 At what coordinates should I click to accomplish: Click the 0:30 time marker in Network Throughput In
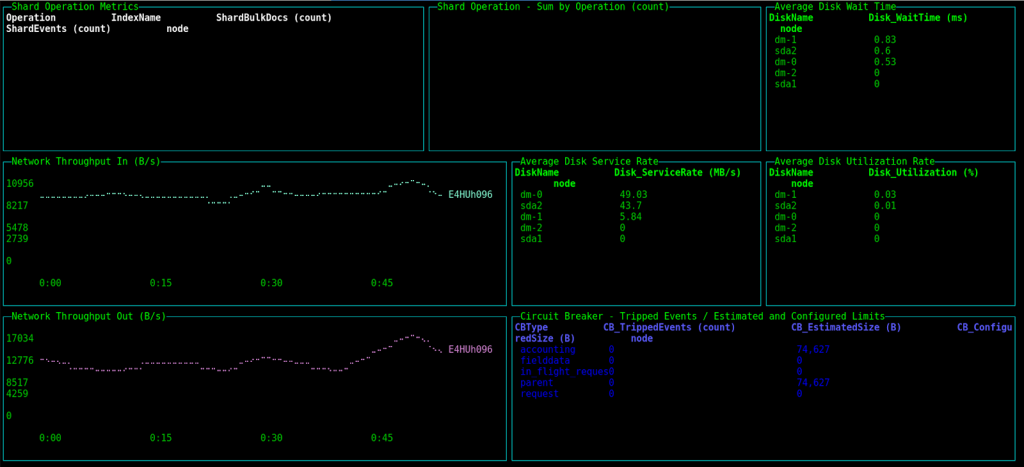pos(271,283)
